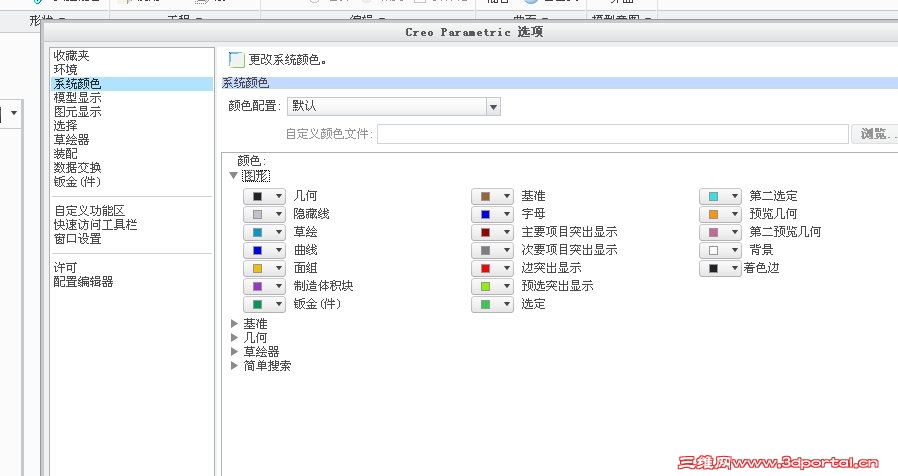Expand the 简单搜索 color group
This screenshot has width=898, height=476.
[234, 365]
